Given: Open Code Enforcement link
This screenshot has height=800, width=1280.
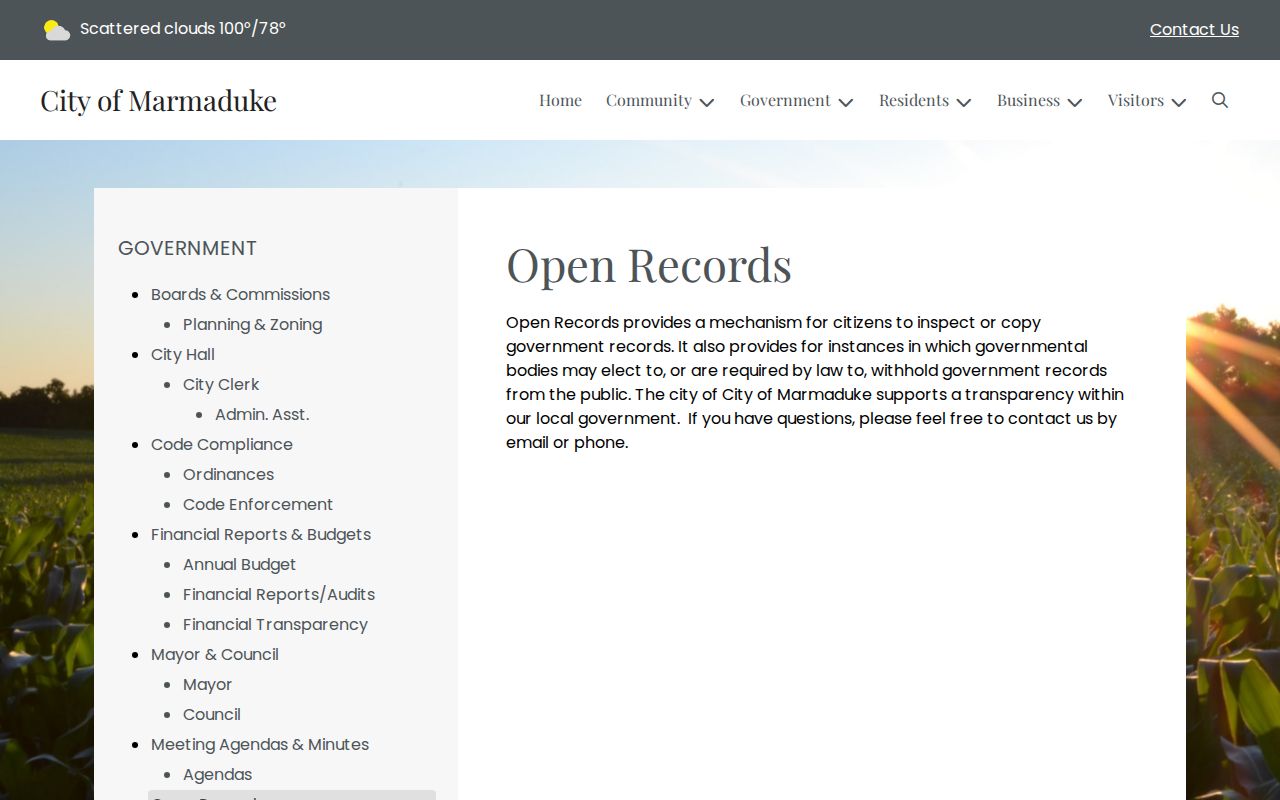Looking at the screenshot, I should pos(258,504).
